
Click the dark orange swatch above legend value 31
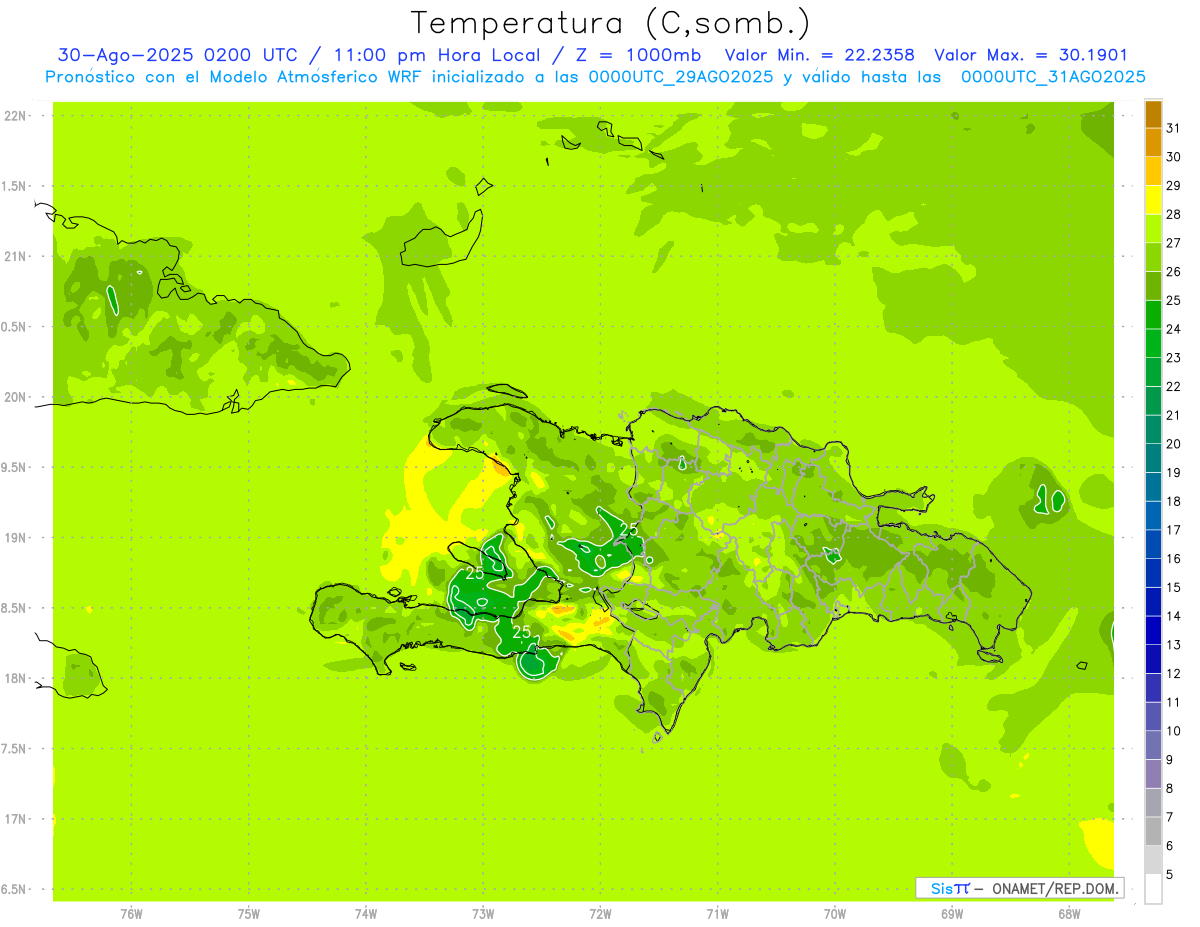pos(1153,114)
